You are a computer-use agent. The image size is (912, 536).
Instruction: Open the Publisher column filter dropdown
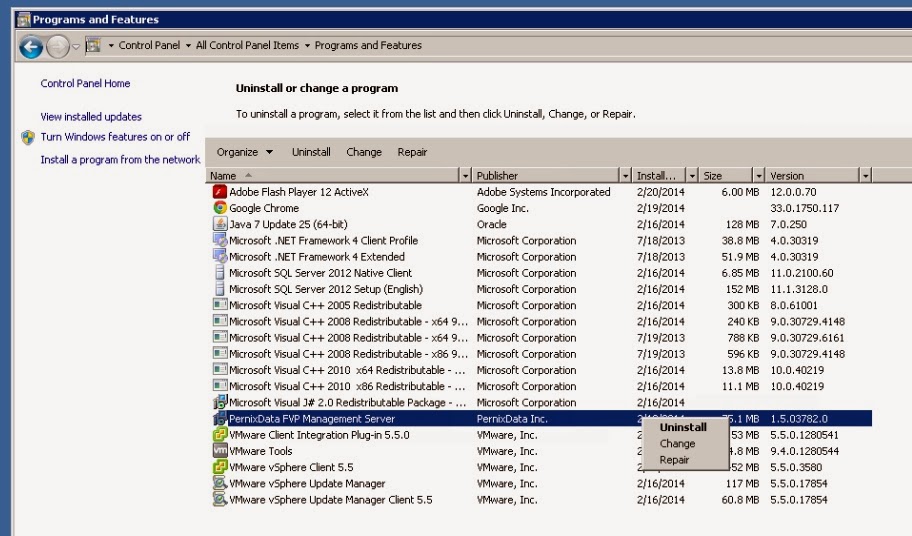tap(625, 176)
